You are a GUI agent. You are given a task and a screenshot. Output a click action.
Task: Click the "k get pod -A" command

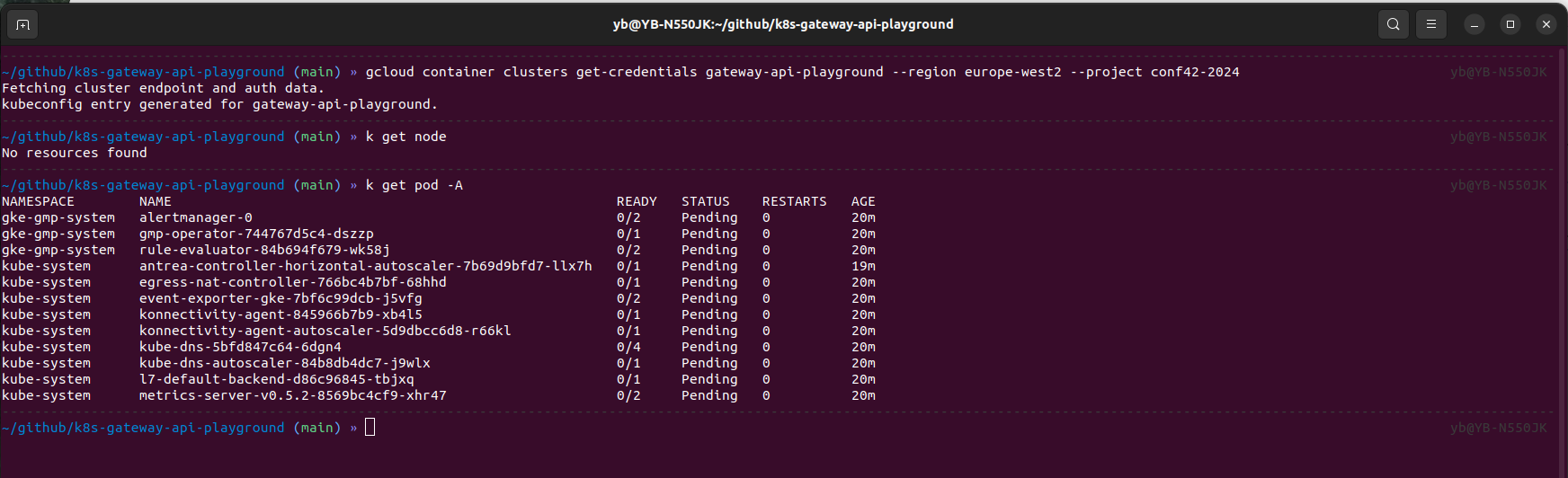pos(414,185)
